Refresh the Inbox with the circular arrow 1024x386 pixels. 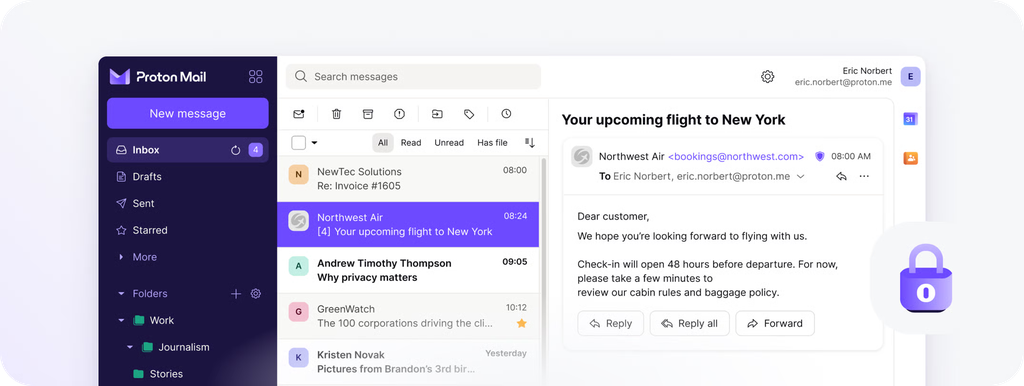pyautogui.click(x=236, y=150)
